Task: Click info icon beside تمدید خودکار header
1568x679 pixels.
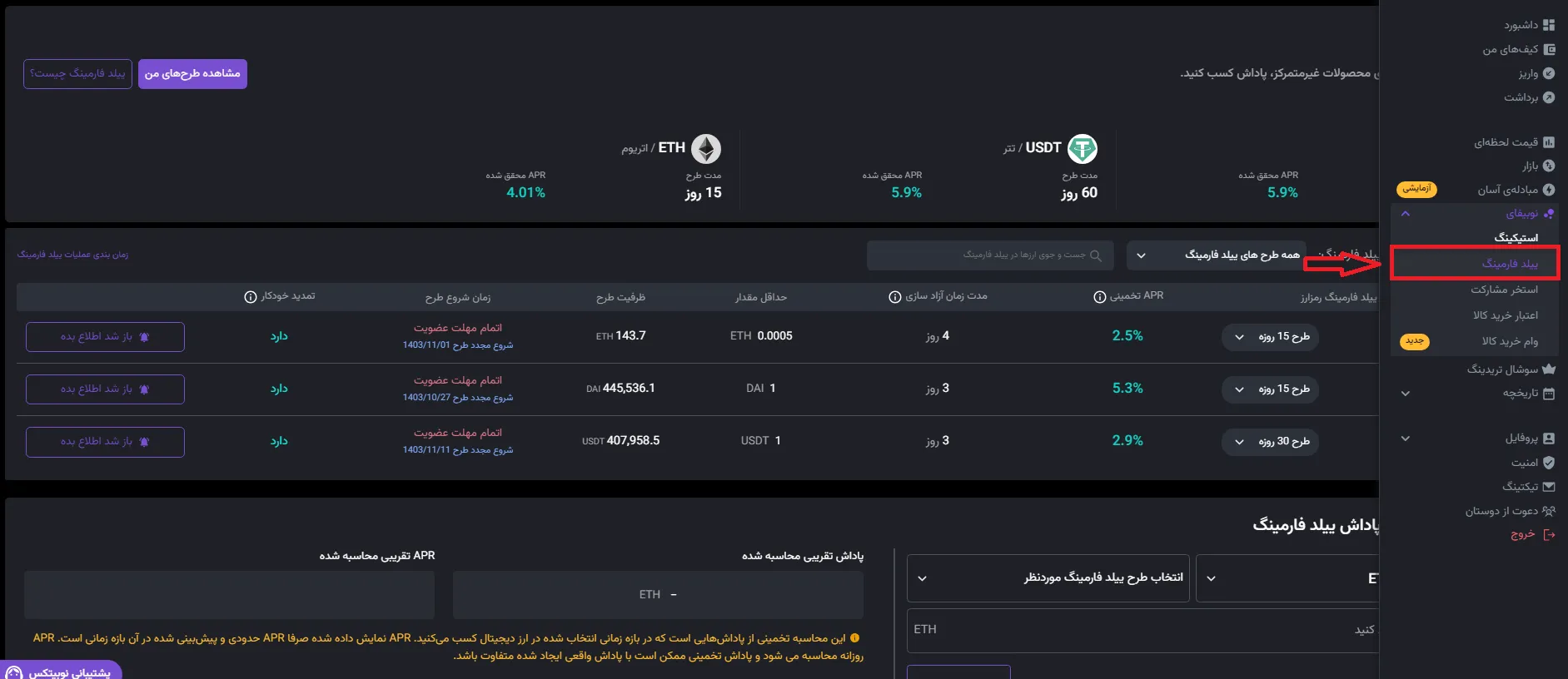Action: pyautogui.click(x=250, y=297)
